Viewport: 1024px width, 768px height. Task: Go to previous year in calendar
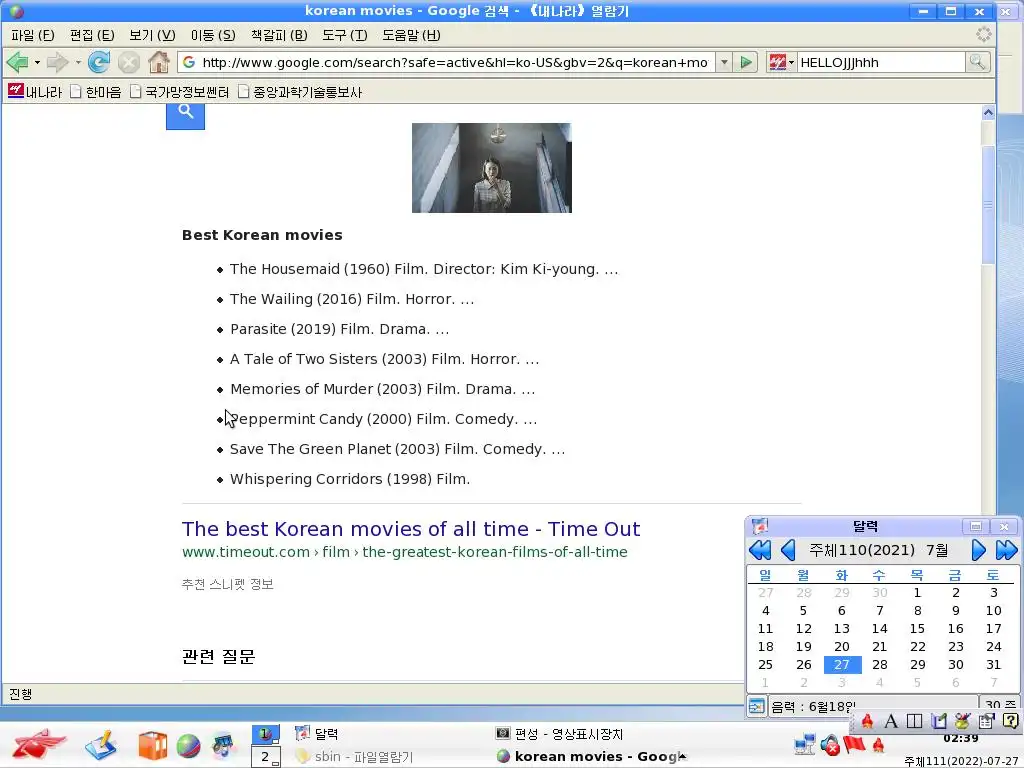tap(760, 550)
